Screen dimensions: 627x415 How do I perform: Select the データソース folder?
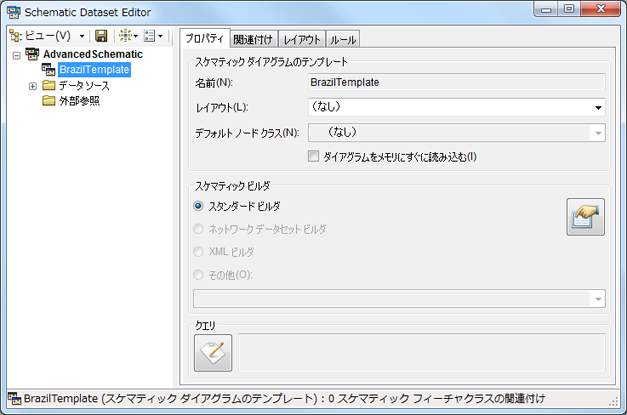coord(84,86)
